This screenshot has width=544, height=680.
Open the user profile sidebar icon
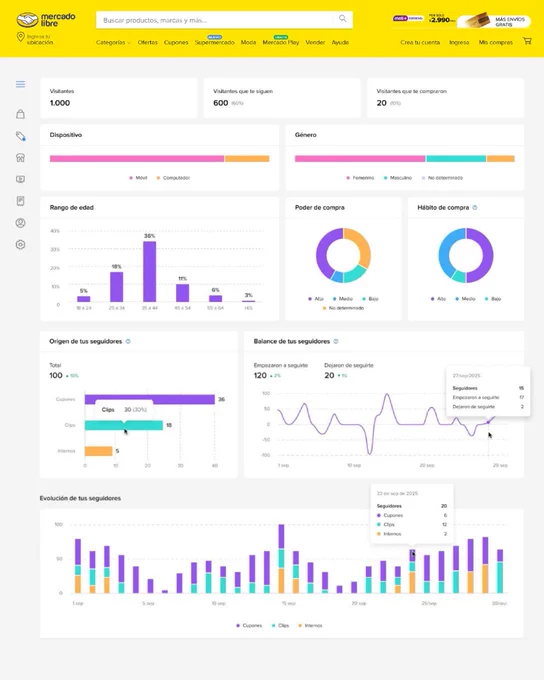20,223
